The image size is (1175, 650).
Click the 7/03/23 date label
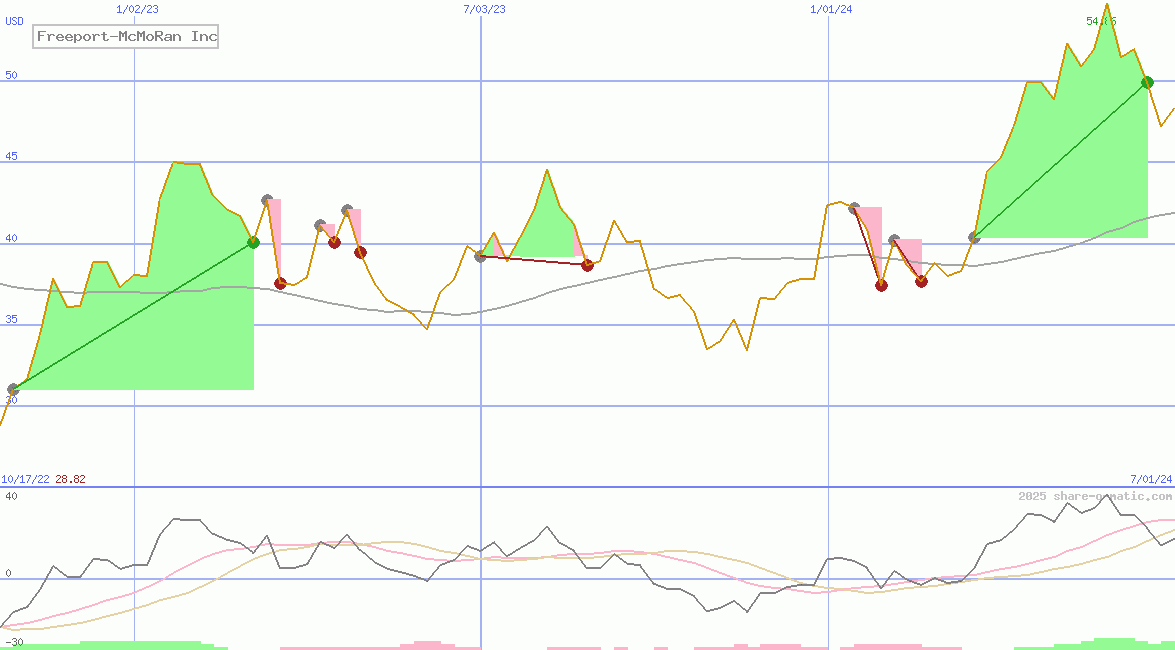coord(484,9)
